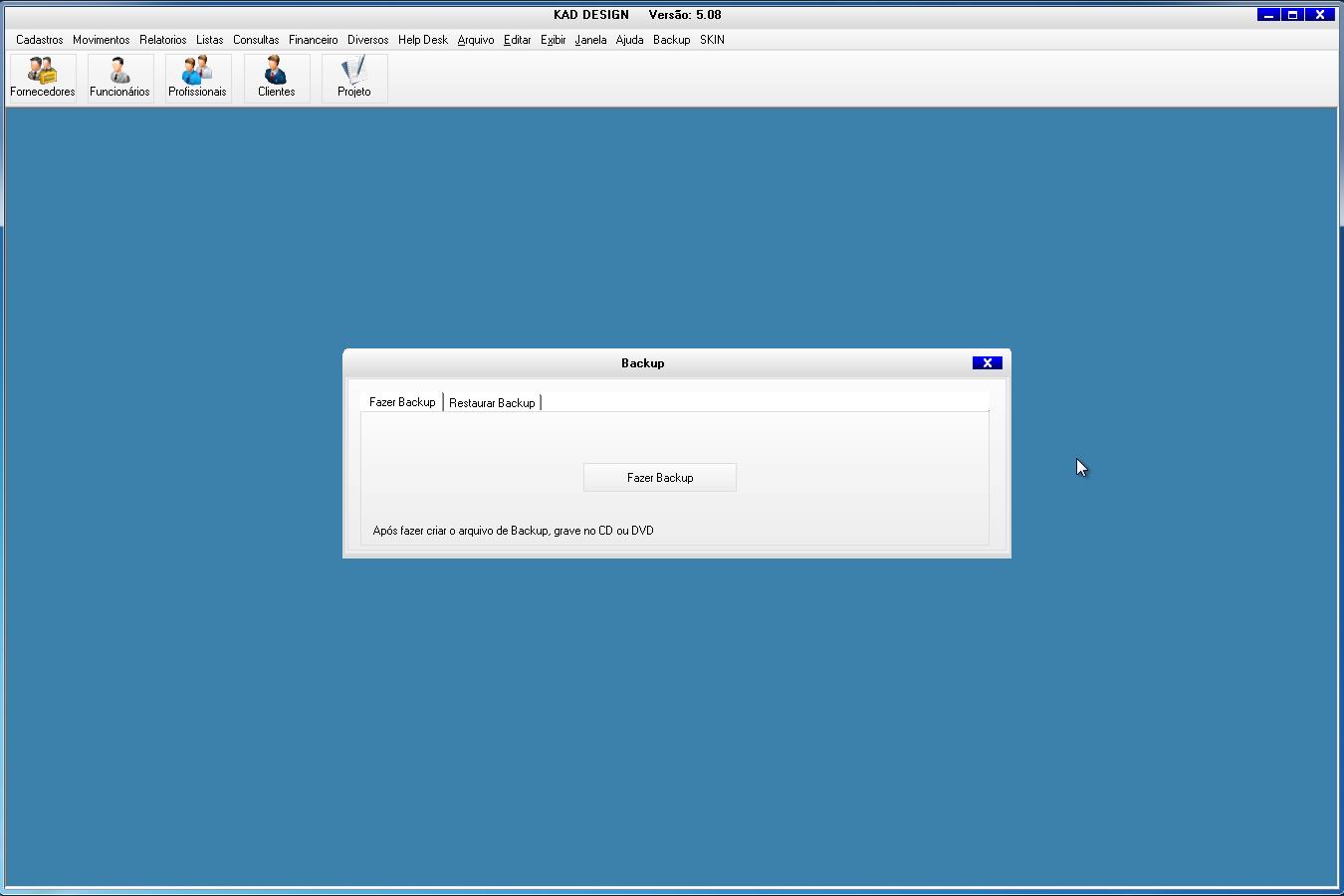Open the Consultas menu
Screen dimensions: 1344x896
[x=256, y=40]
